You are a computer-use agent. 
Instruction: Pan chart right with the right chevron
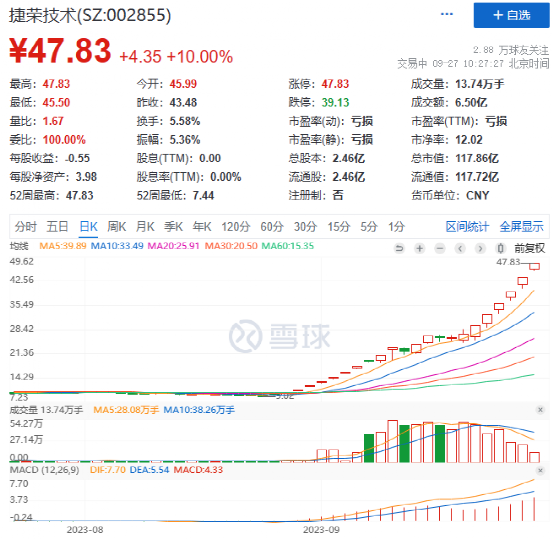[480, 249]
